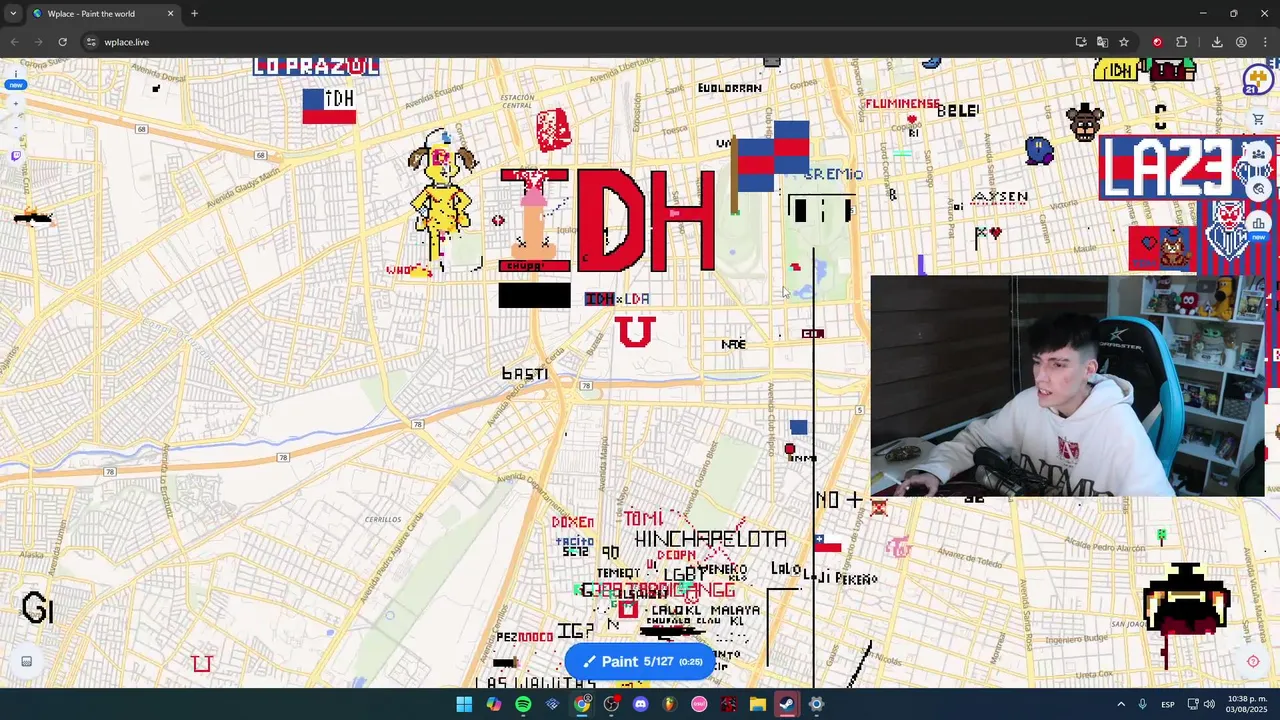Click the HINCHAPELOTA pixel text
Image resolution: width=1280 pixels, height=720 pixels.
[710, 540]
